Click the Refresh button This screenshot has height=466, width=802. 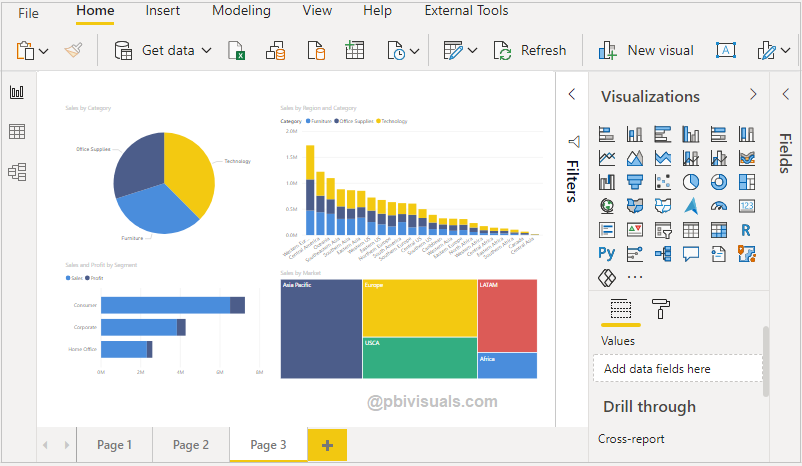[531, 50]
